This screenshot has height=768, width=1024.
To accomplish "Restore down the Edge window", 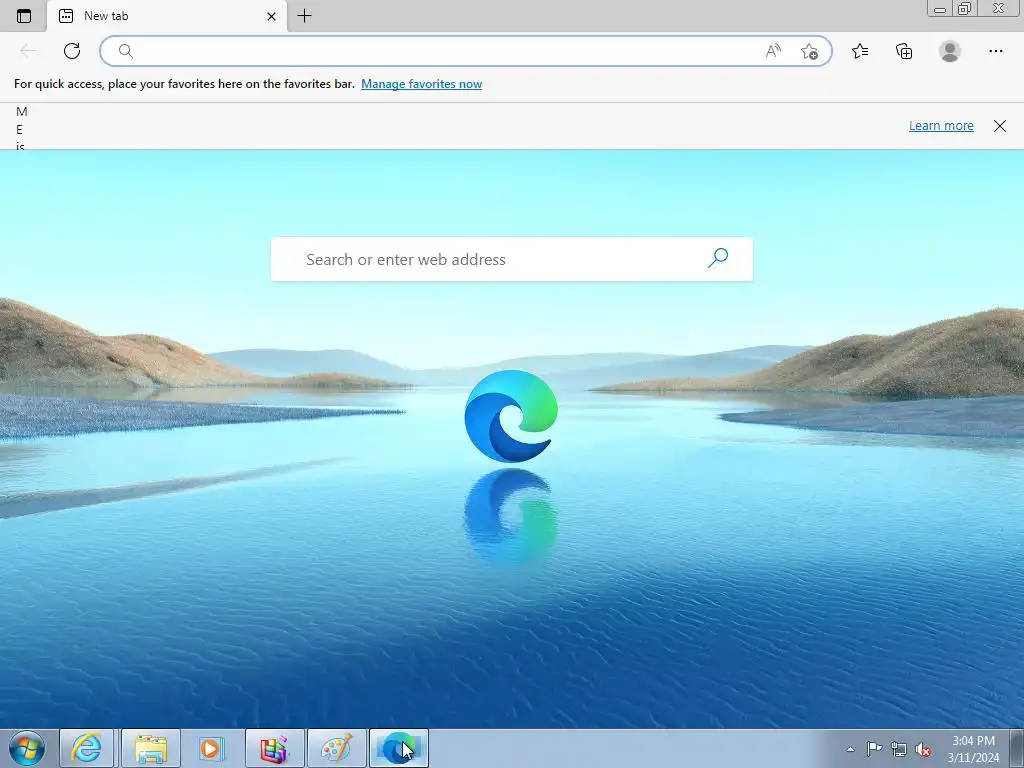I will [x=965, y=8].
